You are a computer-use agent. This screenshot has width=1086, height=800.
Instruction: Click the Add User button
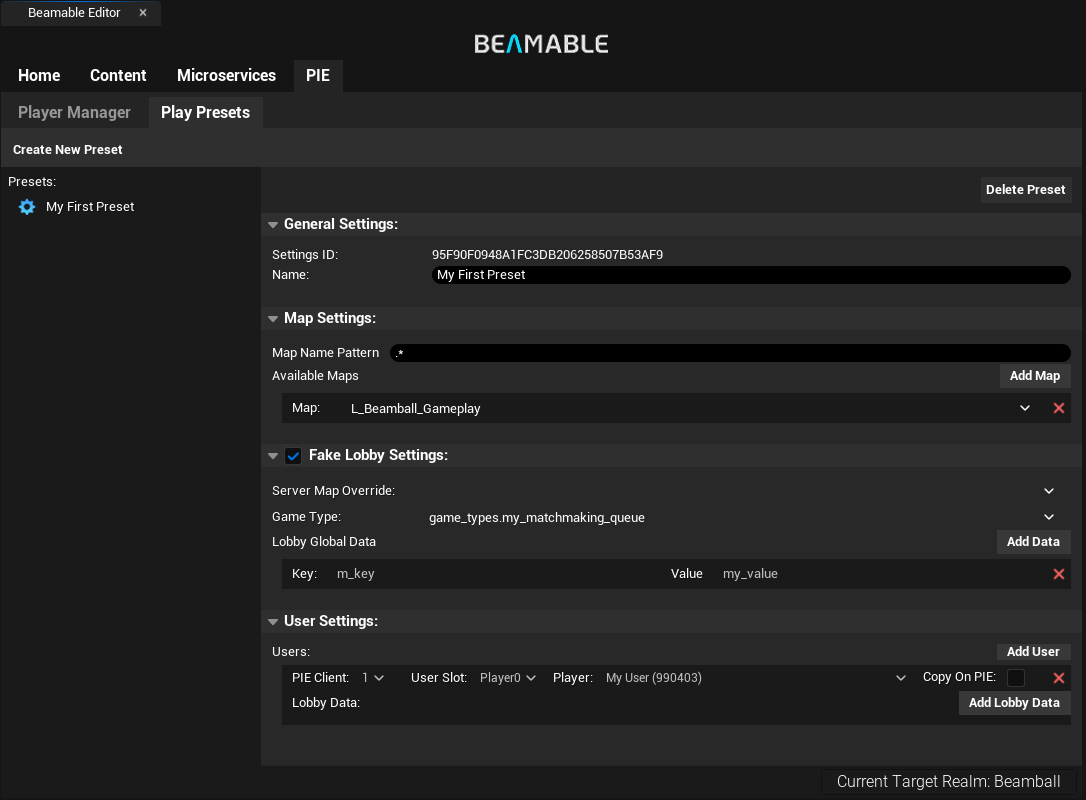pyautogui.click(x=1033, y=652)
